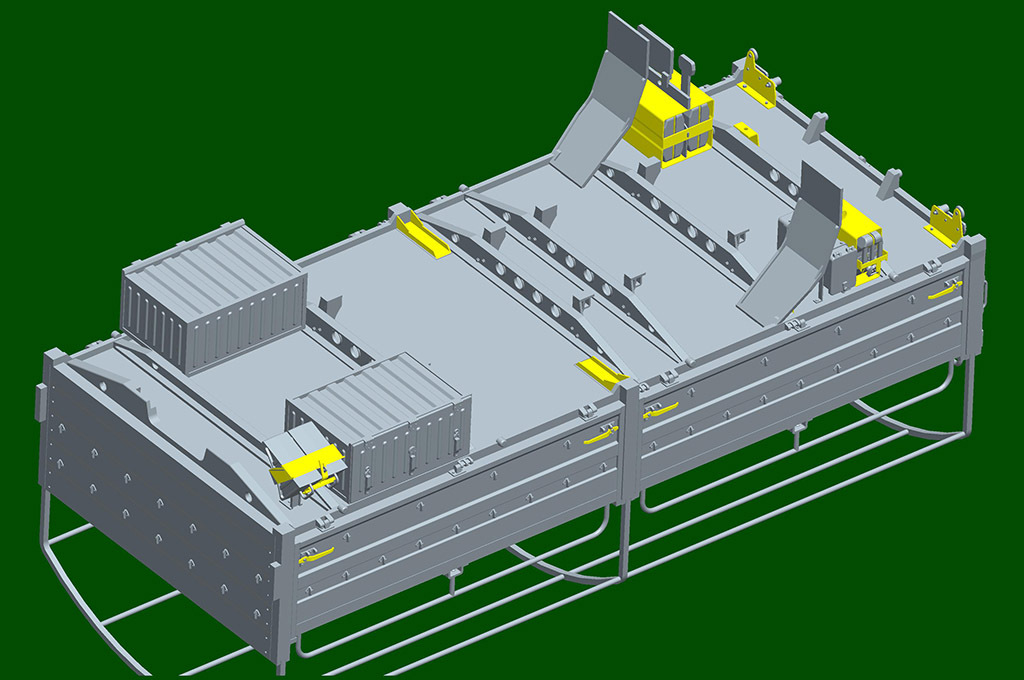Viewport: 1024px width, 680px height.
Task: Select the yellow handle just left of center post
Action: point(600,434)
